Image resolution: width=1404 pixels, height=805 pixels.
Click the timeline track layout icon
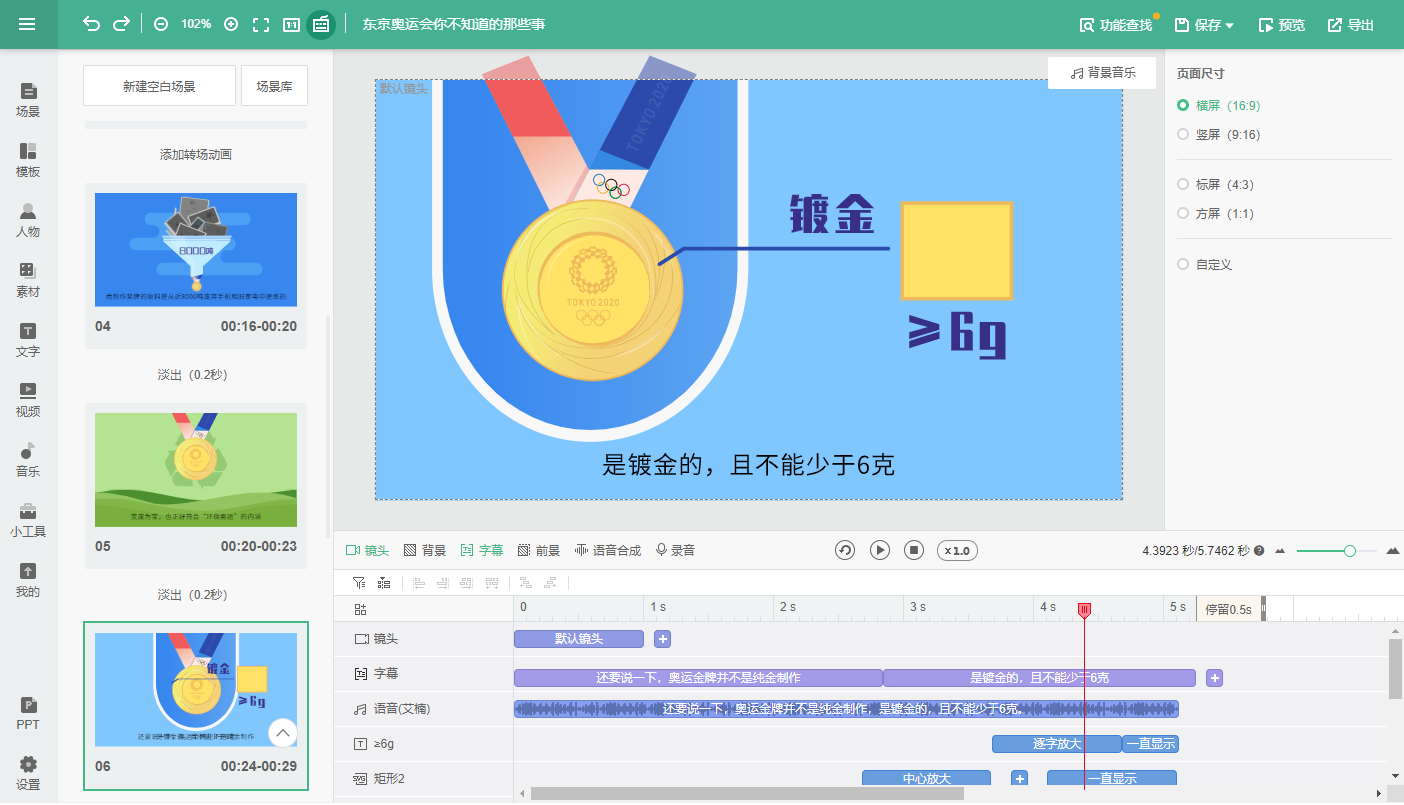(384, 582)
